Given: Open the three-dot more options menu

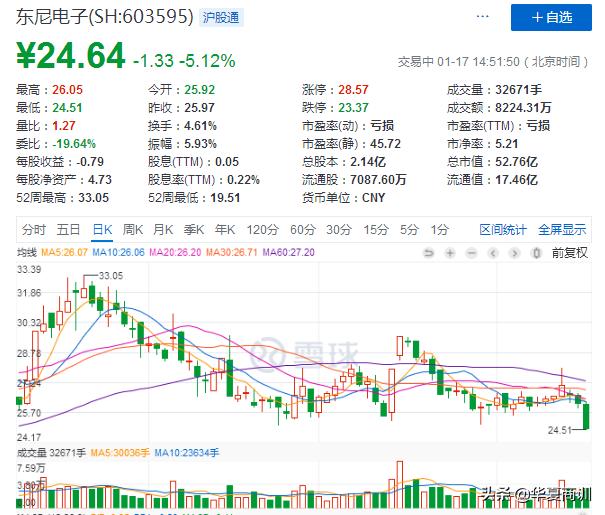Looking at the screenshot, I should point(483,17).
